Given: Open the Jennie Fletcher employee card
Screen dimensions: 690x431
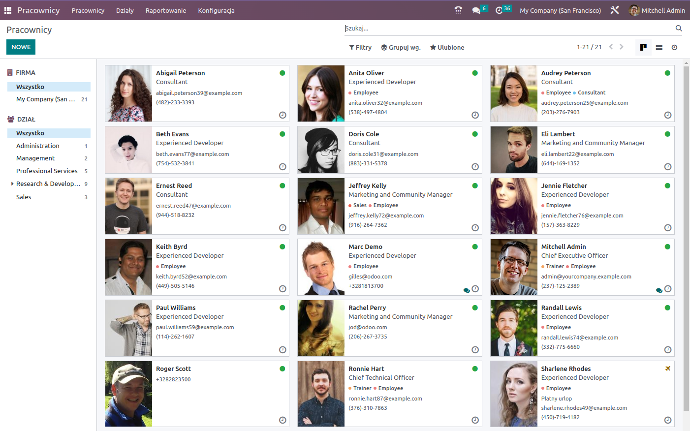Looking at the screenshot, I should [x=582, y=206].
